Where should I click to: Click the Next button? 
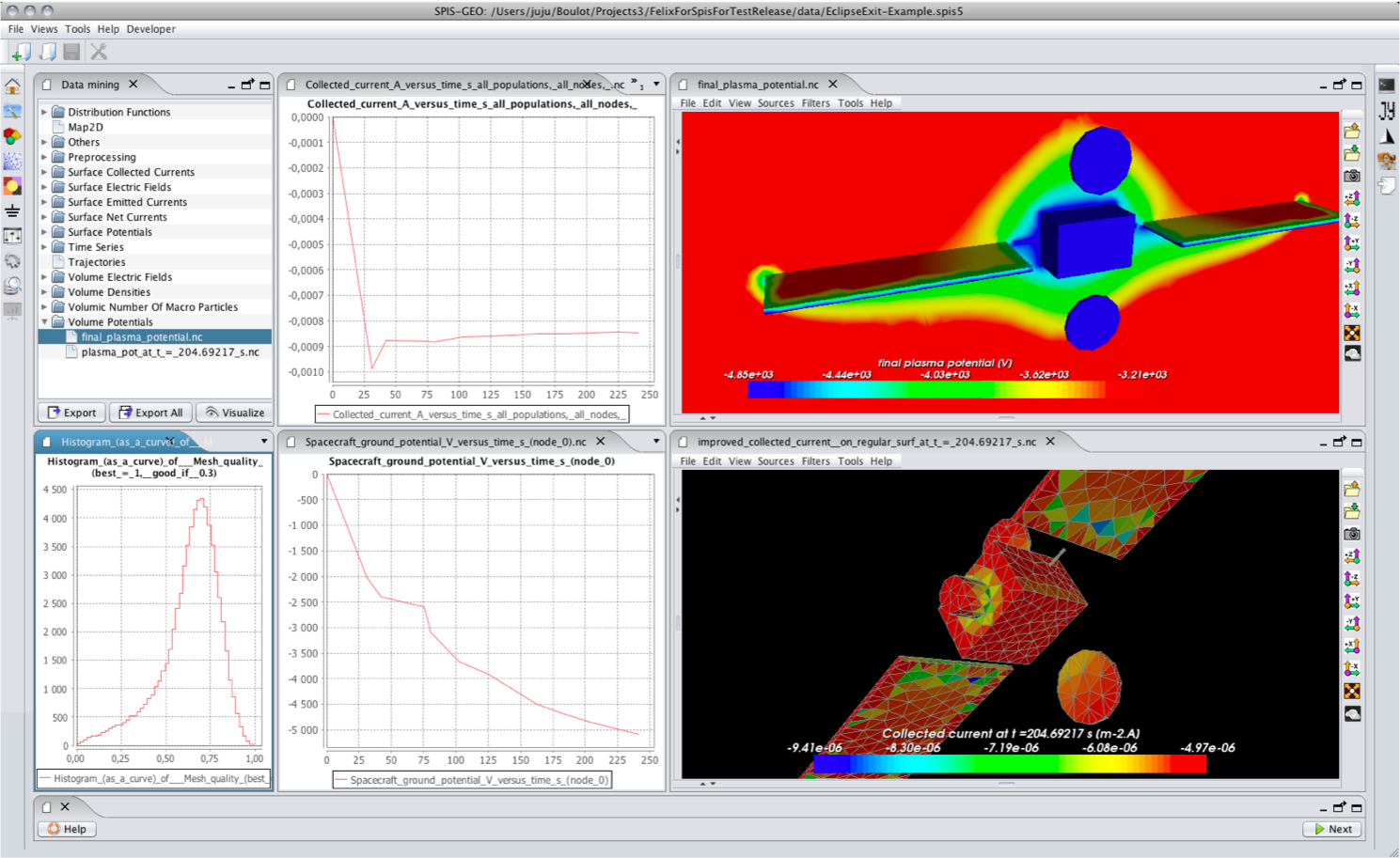tap(1332, 829)
